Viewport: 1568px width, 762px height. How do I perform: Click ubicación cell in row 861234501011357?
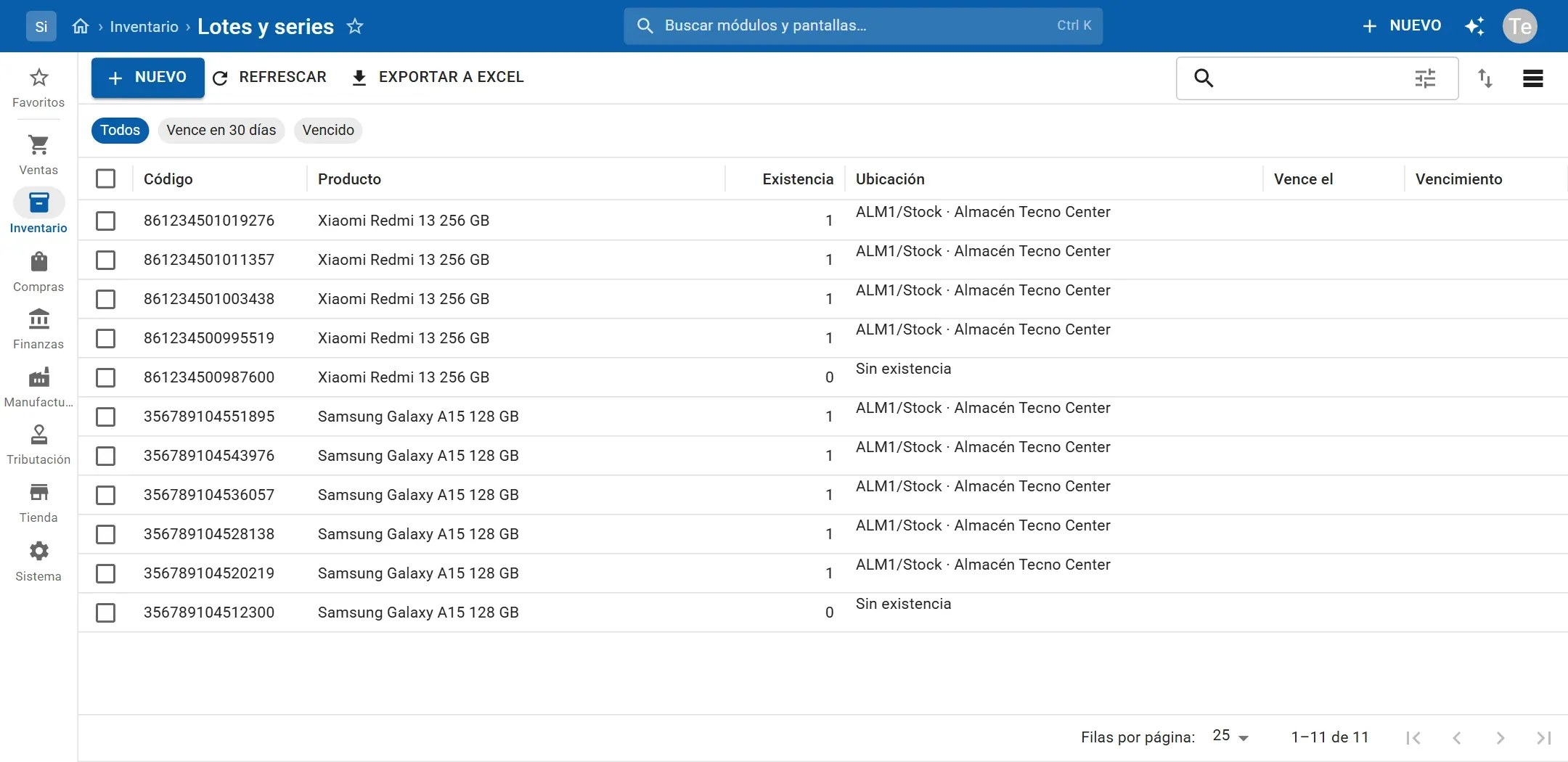(x=983, y=251)
